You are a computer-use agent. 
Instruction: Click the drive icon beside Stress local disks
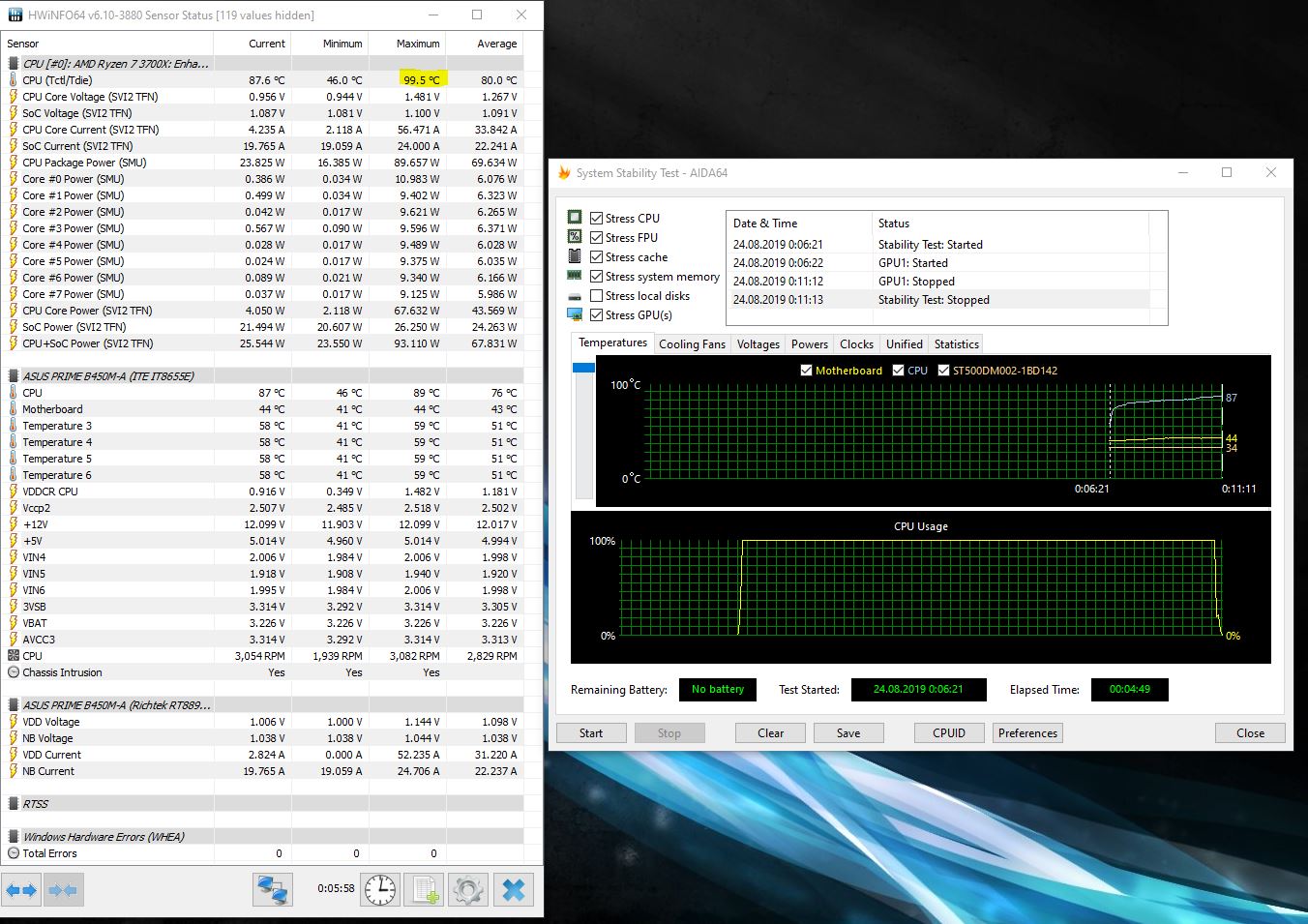575,296
